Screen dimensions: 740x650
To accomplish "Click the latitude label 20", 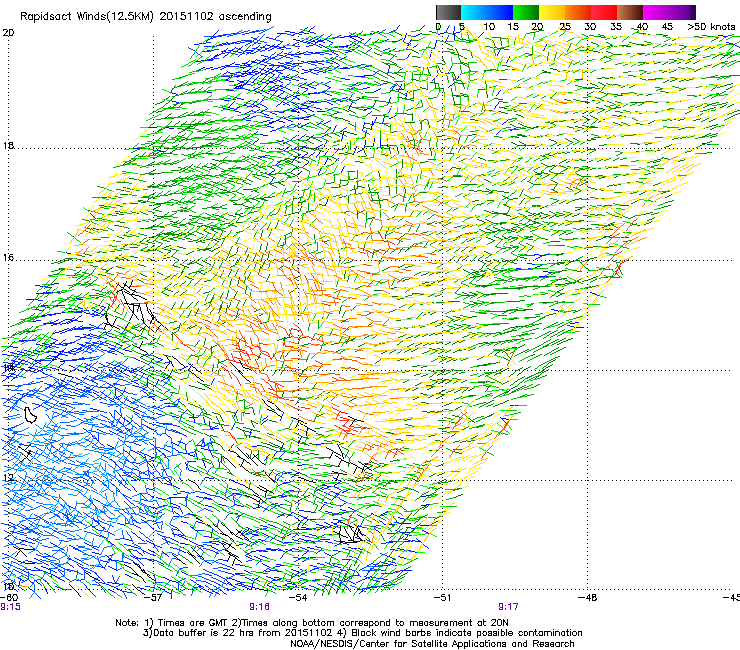I will (8, 33).
